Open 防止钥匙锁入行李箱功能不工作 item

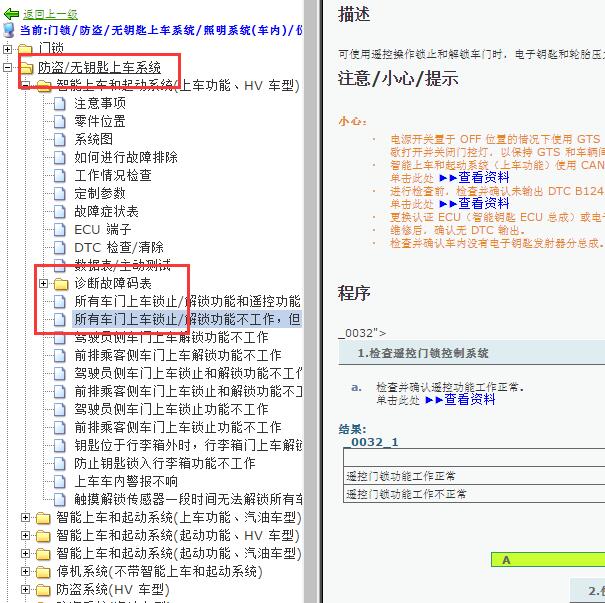pos(165,463)
